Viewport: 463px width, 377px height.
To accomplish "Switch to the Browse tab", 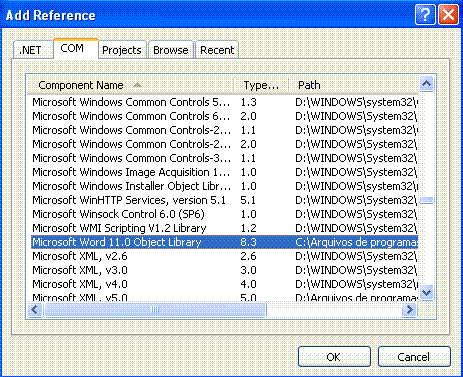I will coord(171,50).
